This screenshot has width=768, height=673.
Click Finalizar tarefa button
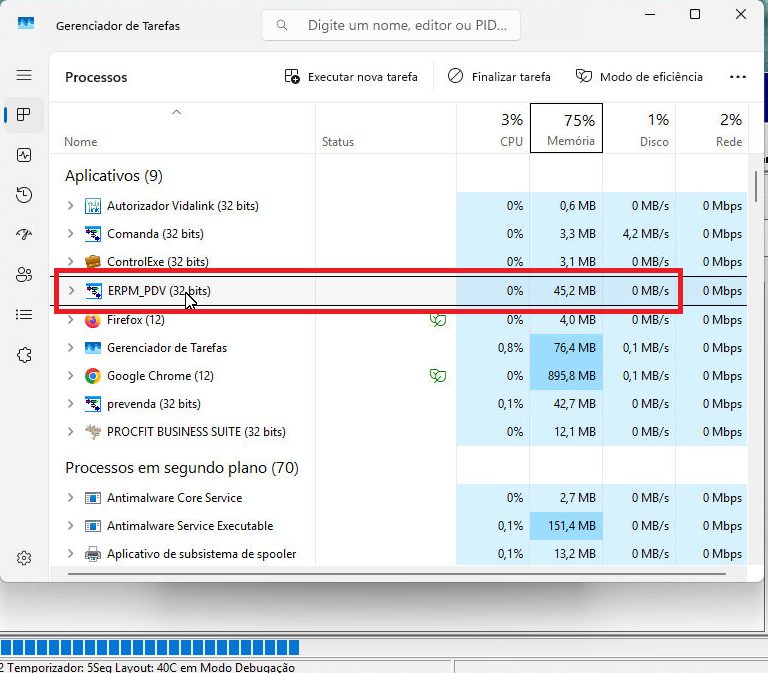499,77
